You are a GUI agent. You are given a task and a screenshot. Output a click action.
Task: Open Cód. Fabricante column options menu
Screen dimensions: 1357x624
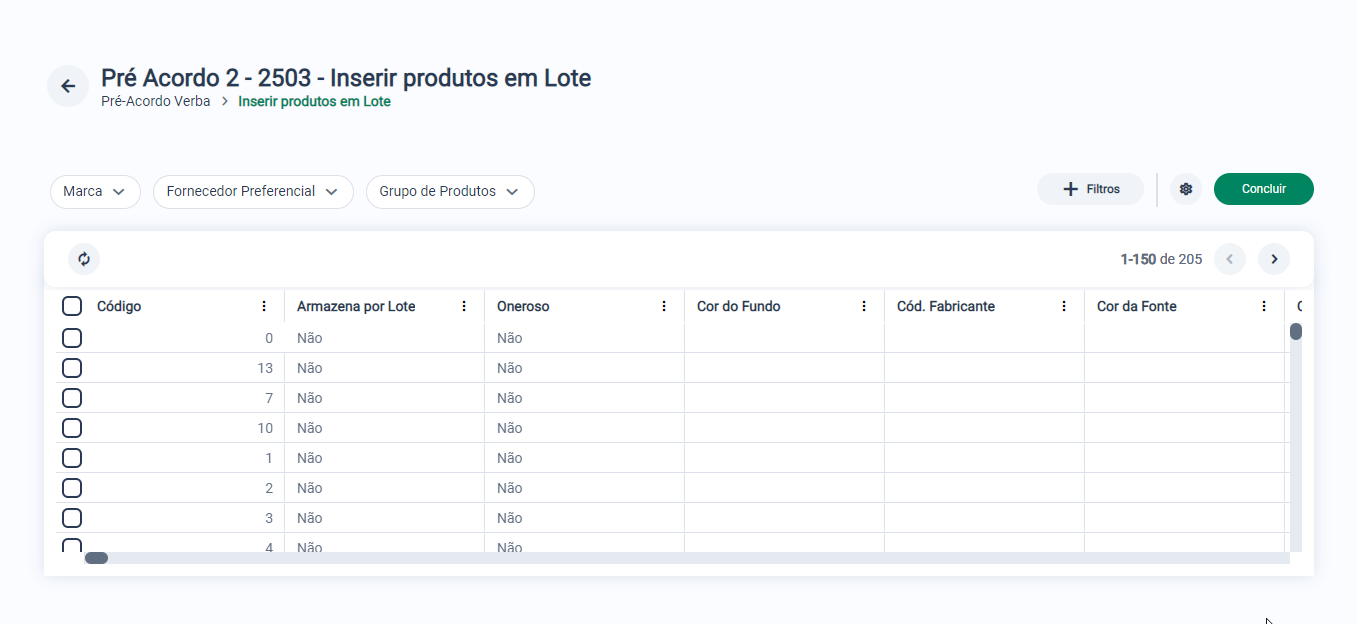pos(1064,306)
